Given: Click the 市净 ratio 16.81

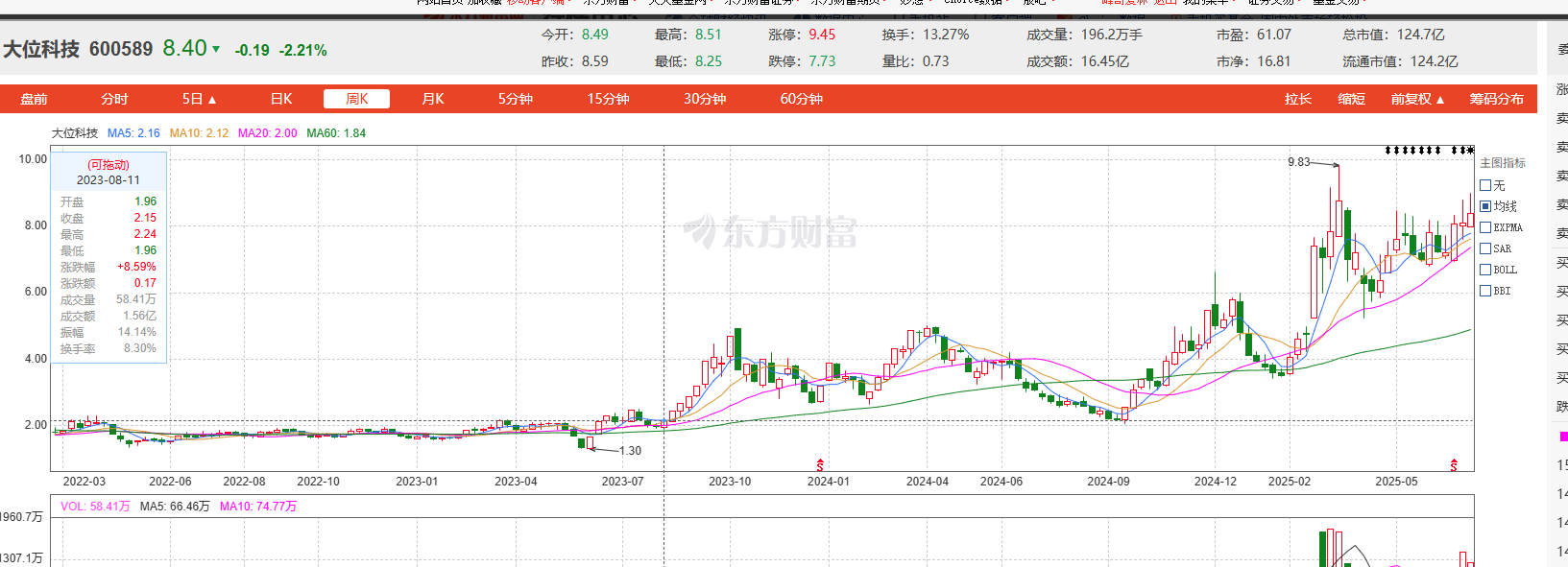Looking at the screenshot, I should [1274, 61].
